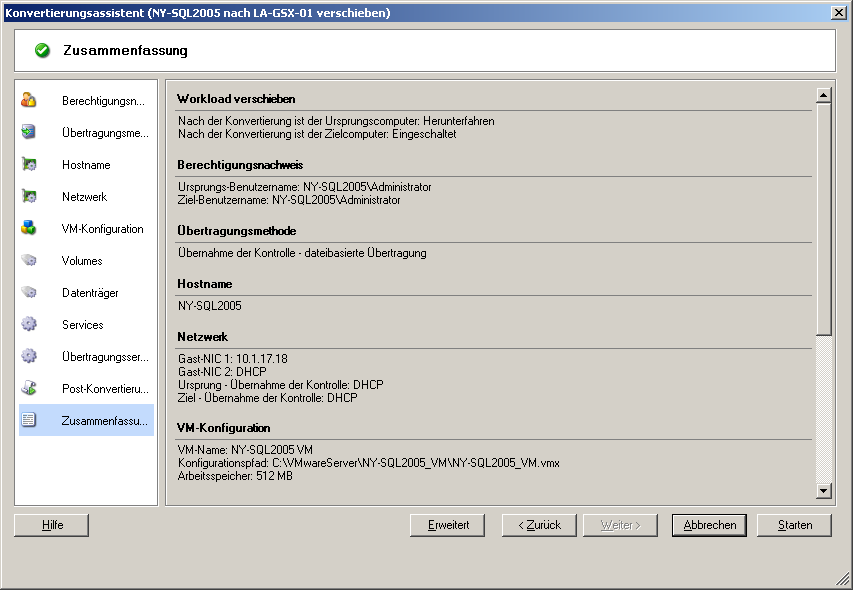Image resolution: width=853 pixels, height=590 pixels.
Task: Click the Gast-NIC 2: DHCP line
Action: pos(222,372)
